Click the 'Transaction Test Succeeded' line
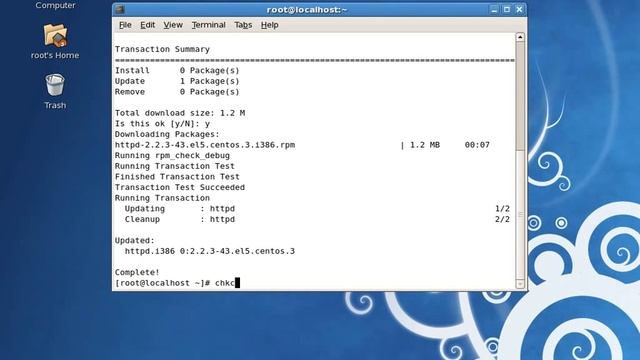This screenshot has height=360, width=640. tap(180, 187)
